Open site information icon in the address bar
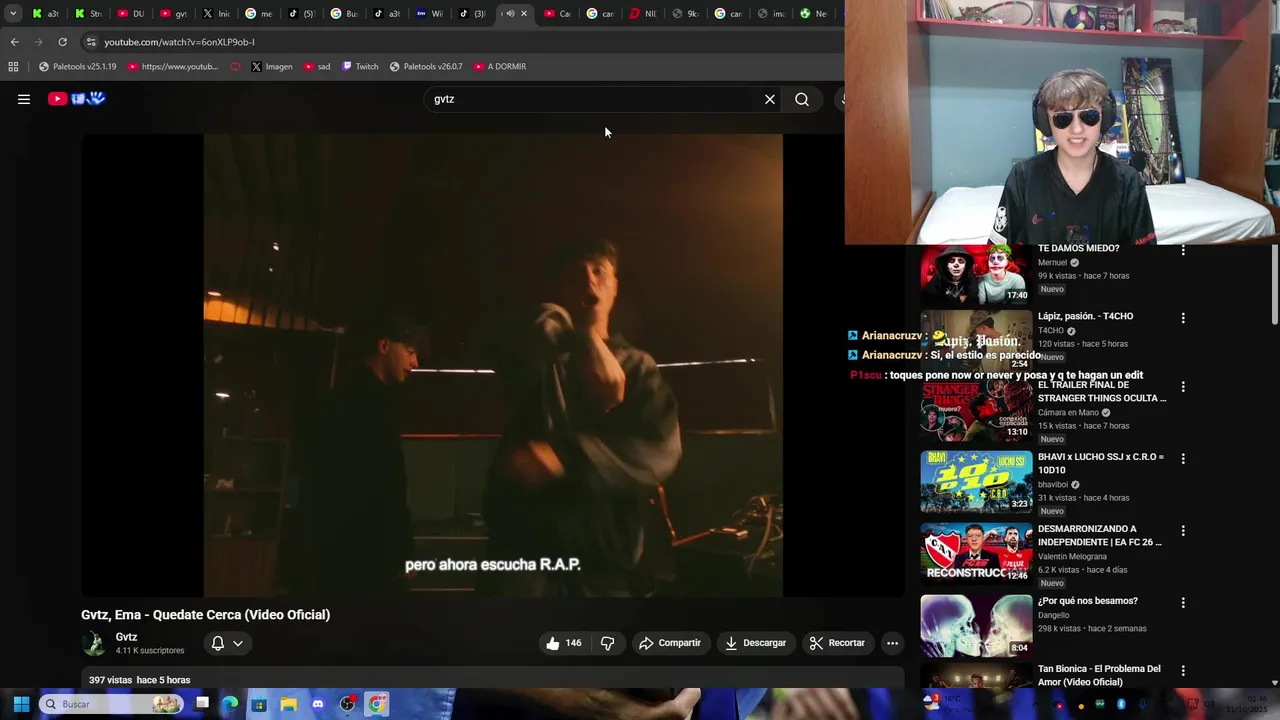 (x=91, y=42)
